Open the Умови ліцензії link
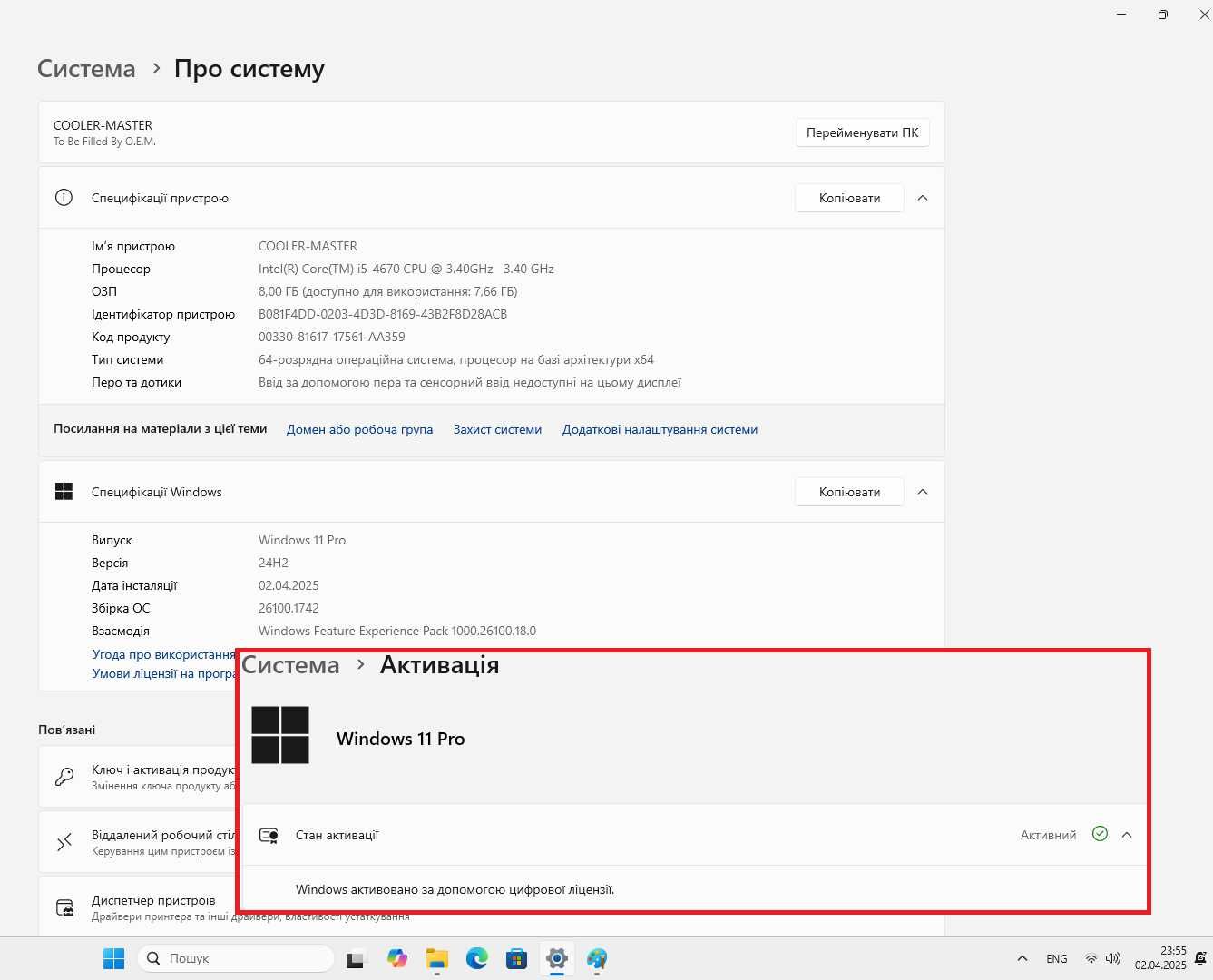 point(164,673)
